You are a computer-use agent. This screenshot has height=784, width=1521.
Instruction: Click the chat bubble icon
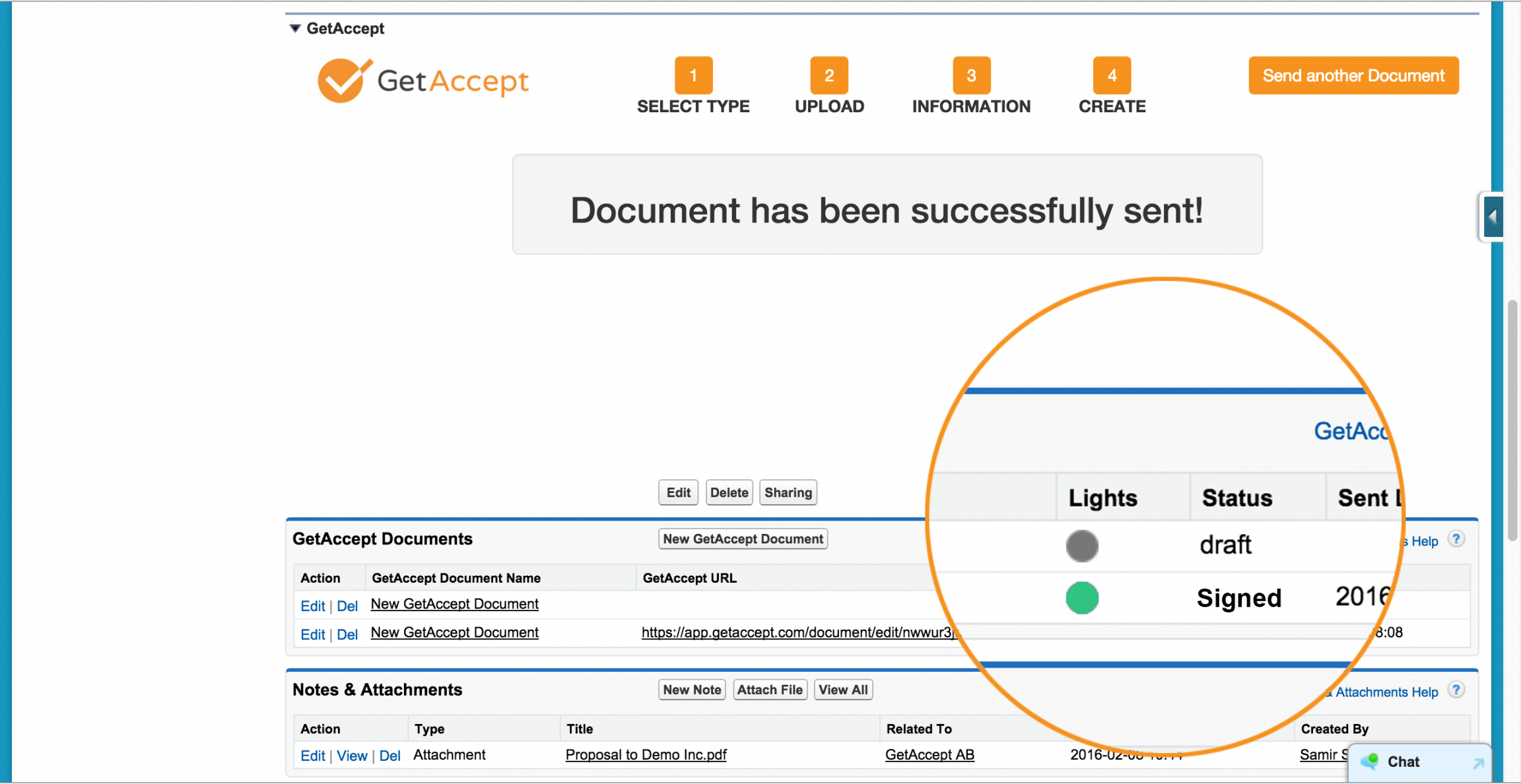(1369, 761)
